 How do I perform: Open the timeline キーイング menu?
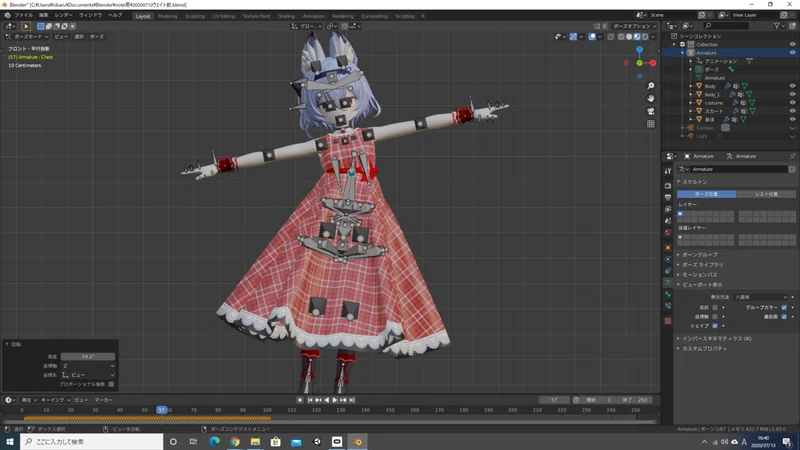point(55,400)
